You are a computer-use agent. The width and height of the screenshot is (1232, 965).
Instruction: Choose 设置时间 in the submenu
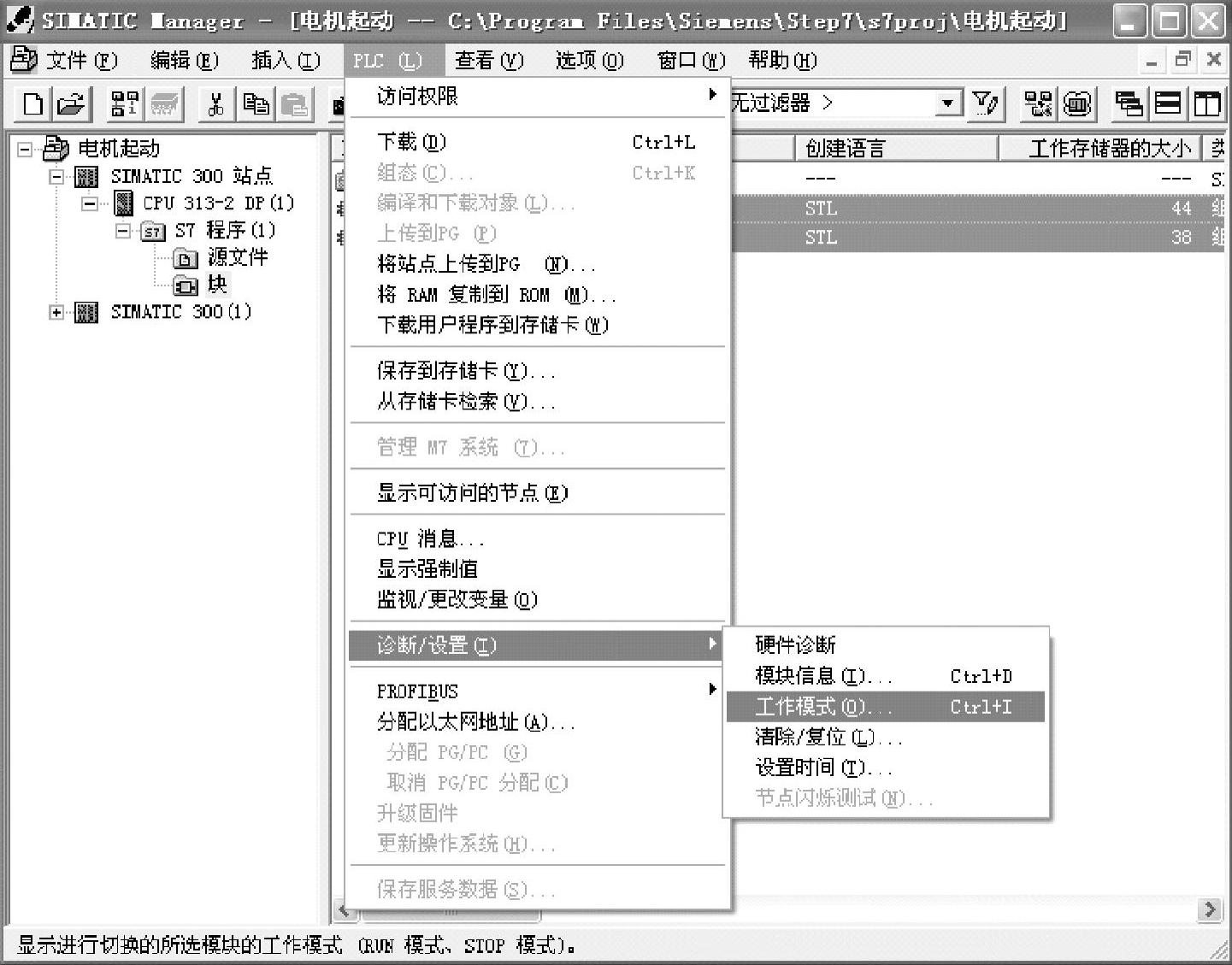(x=886, y=768)
